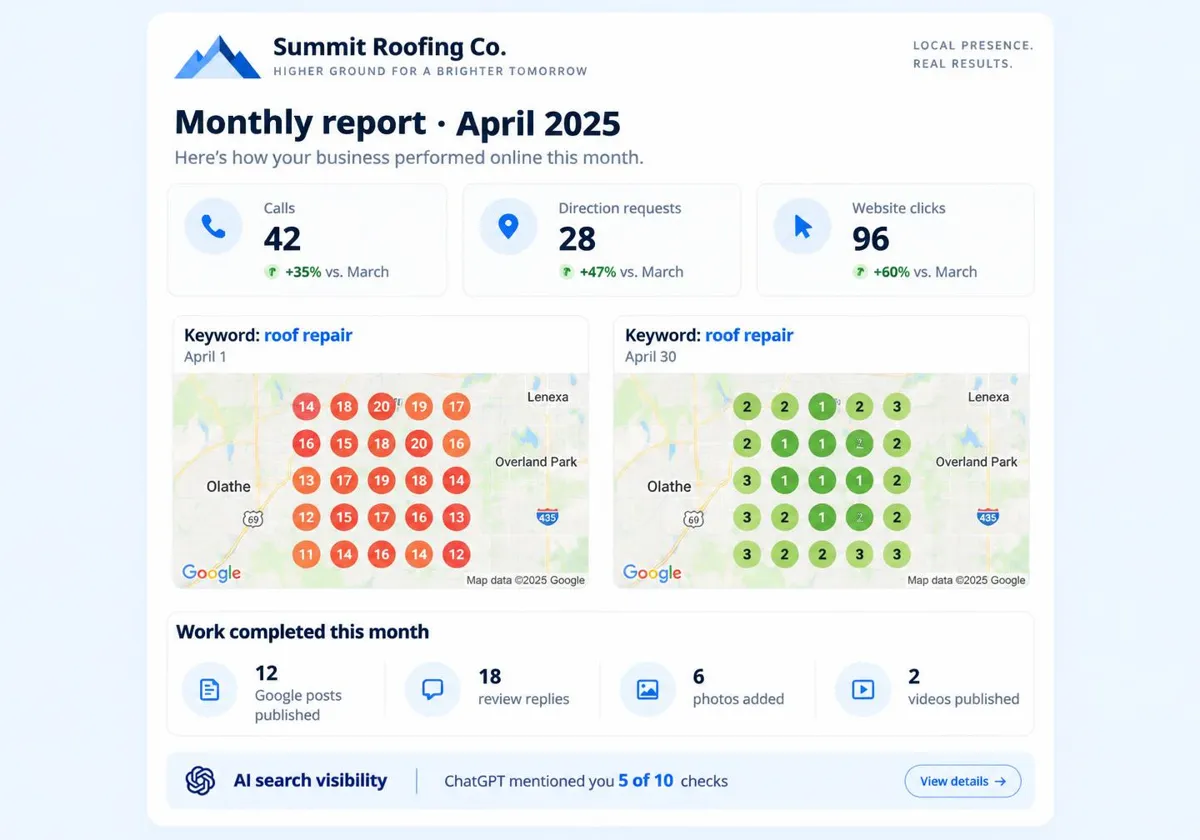The width and height of the screenshot is (1200, 840).
Task: Click the rank 11 marker on the April 1 map
Action: click(x=306, y=554)
